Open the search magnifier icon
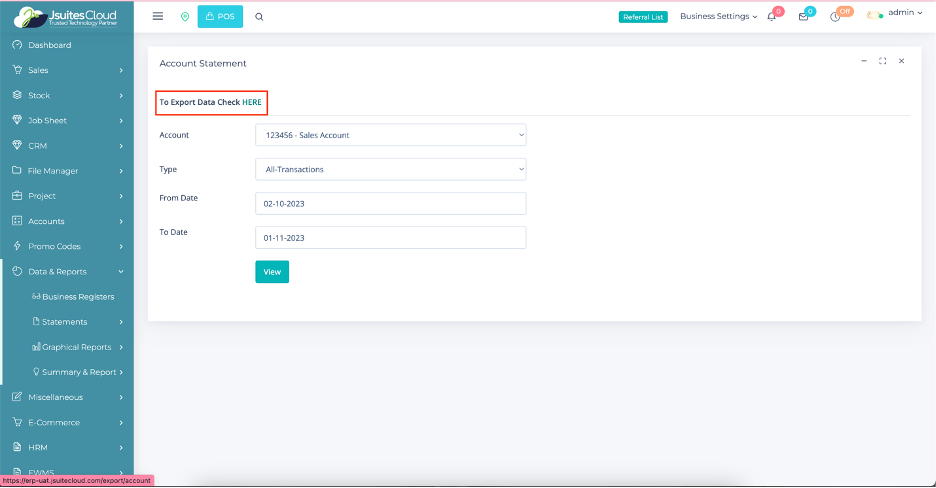 click(259, 17)
